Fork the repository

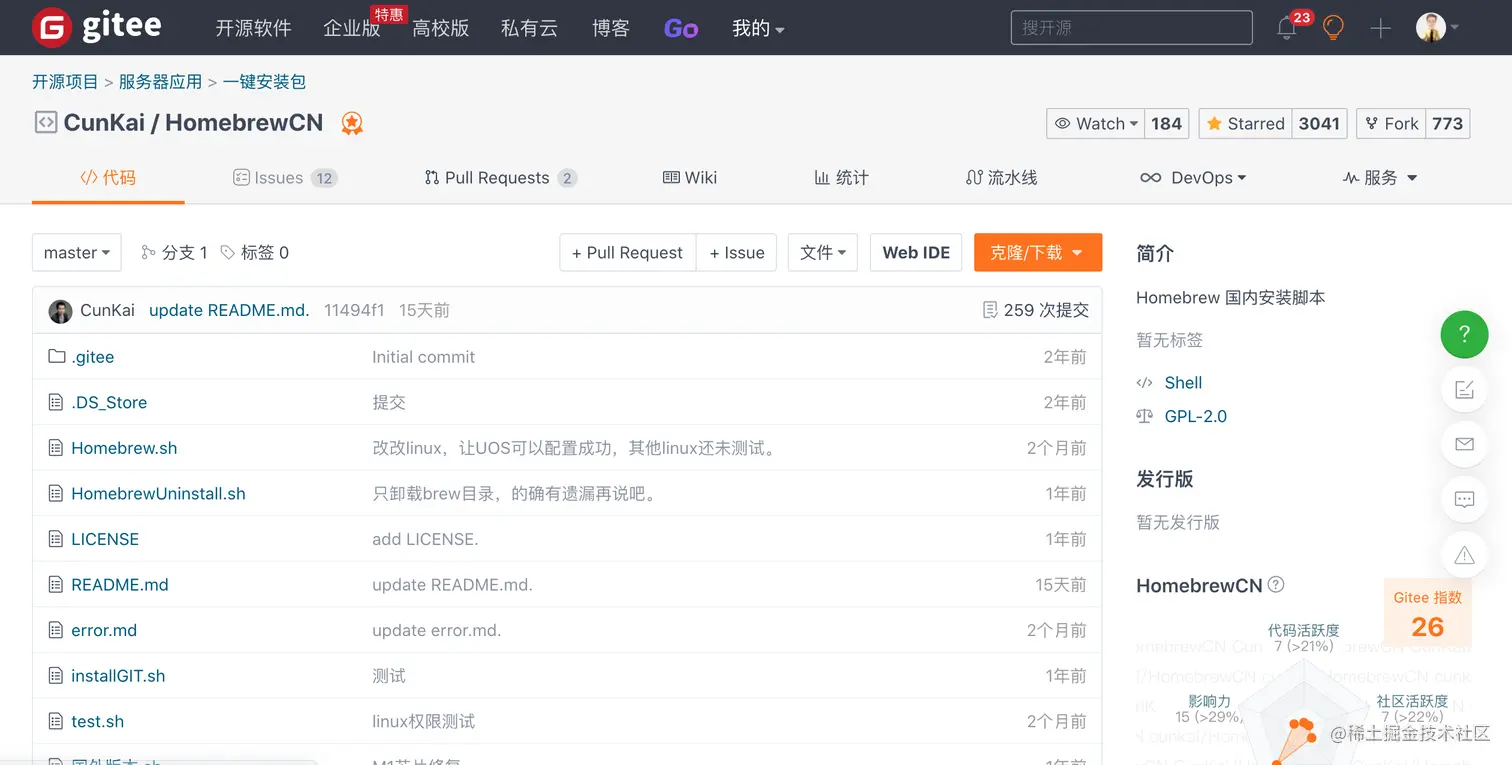[x=1391, y=123]
